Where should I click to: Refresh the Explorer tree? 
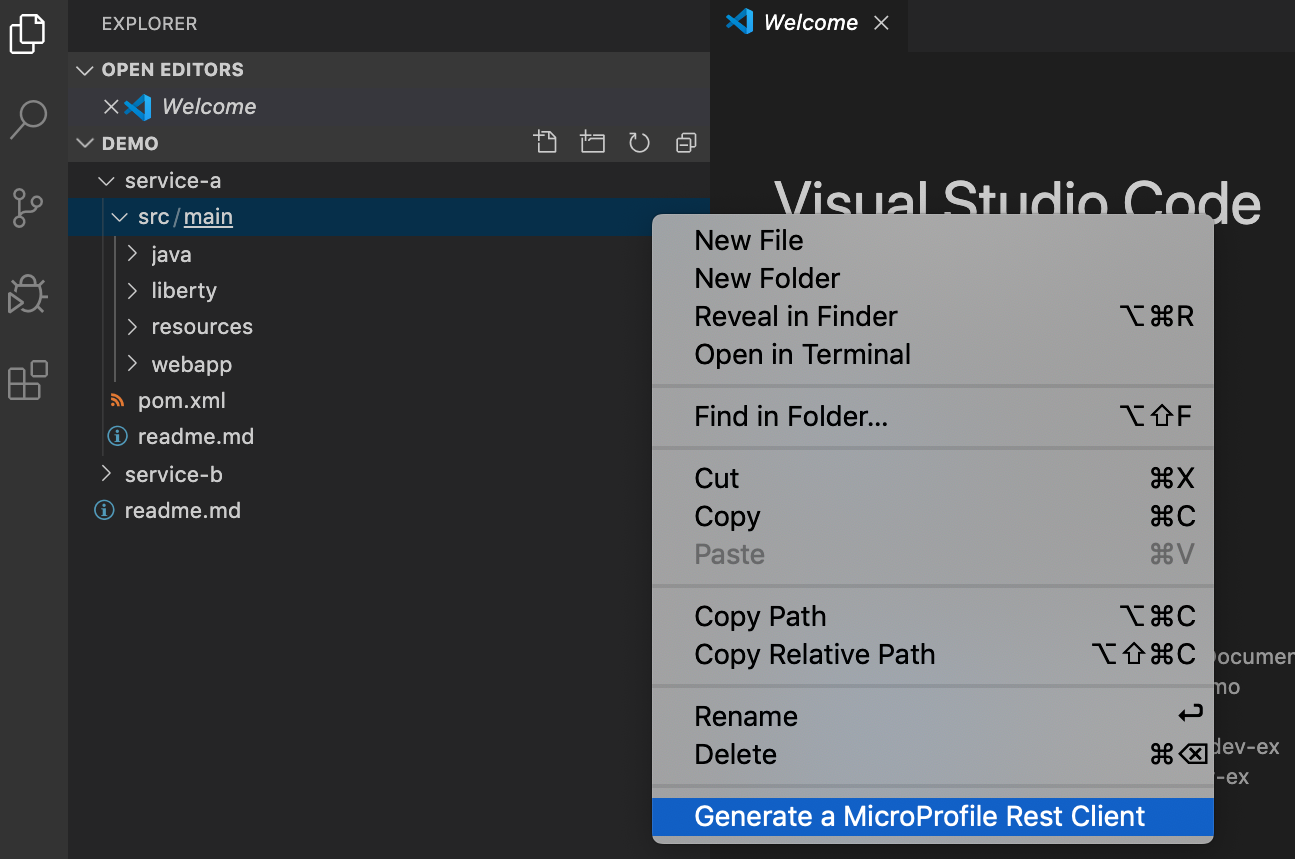(639, 143)
